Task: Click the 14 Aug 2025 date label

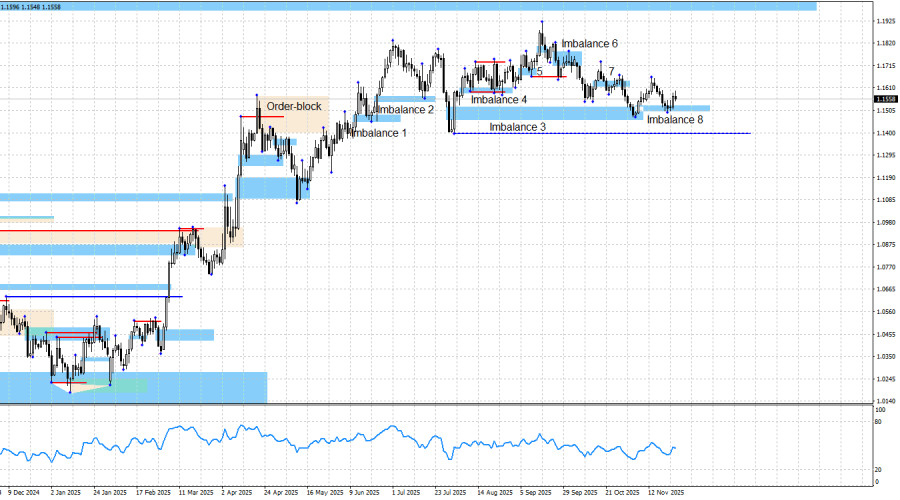Action: coord(495,493)
